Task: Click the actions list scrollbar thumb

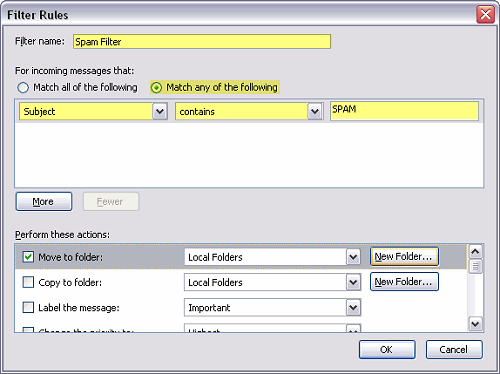Action: click(475, 266)
